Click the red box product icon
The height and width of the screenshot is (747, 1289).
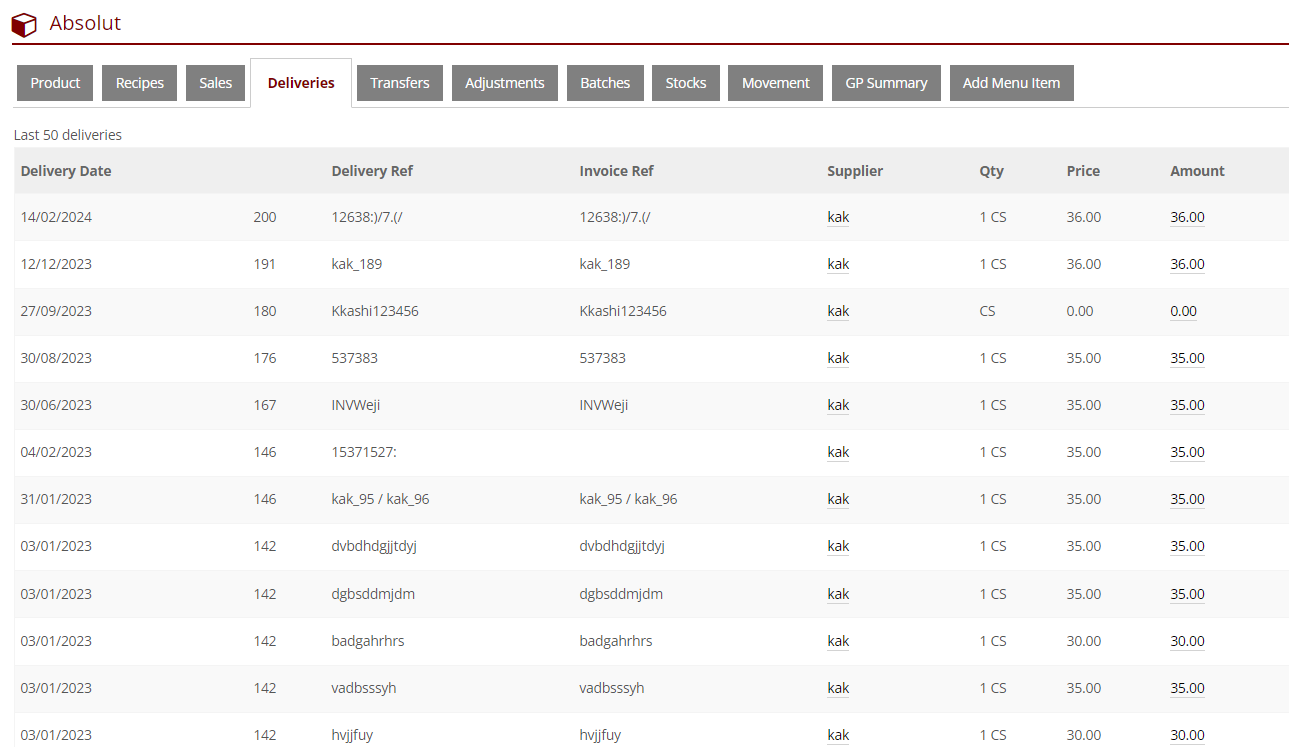click(24, 24)
